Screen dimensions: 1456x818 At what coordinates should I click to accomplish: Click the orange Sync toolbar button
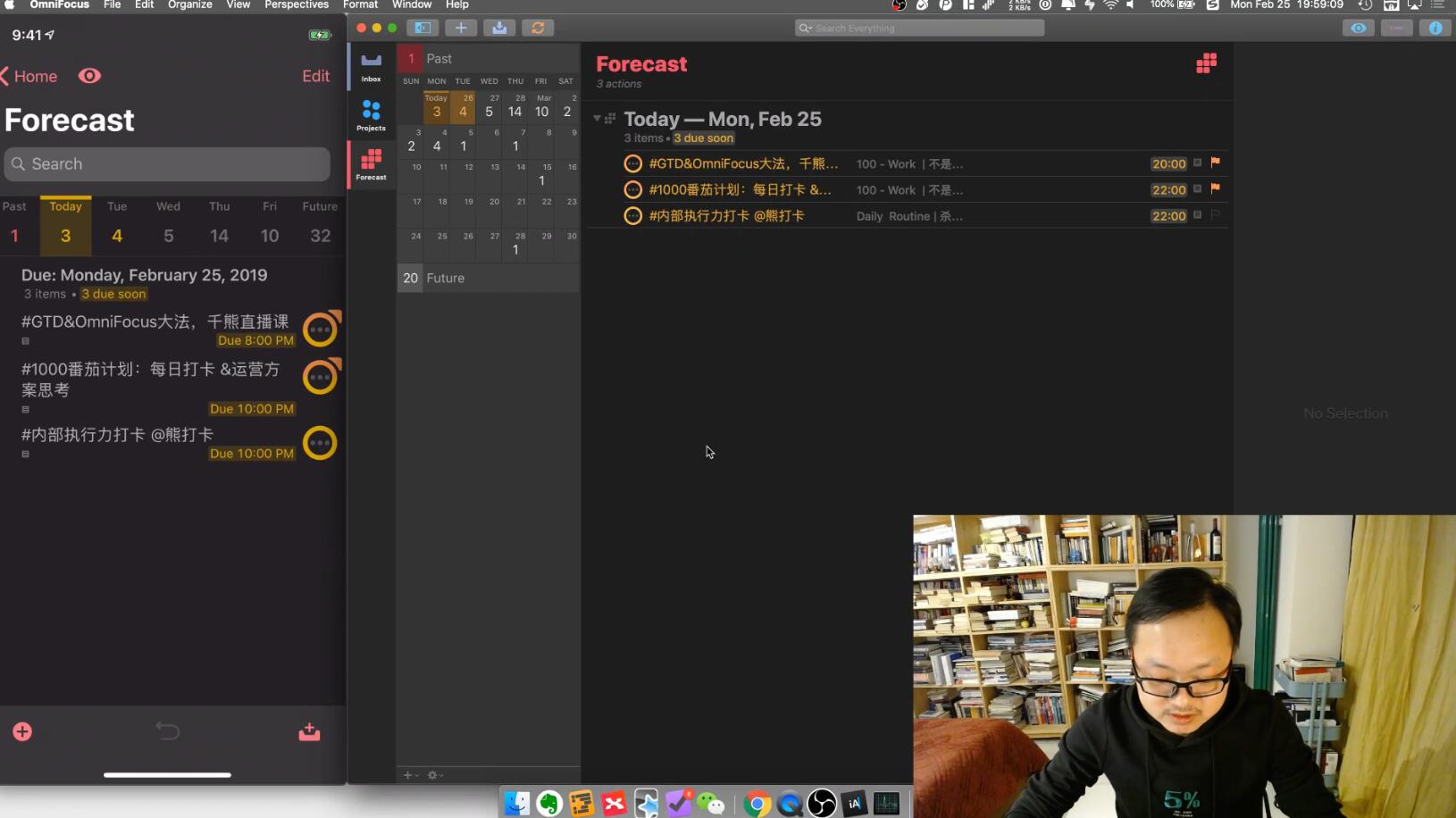(538, 28)
